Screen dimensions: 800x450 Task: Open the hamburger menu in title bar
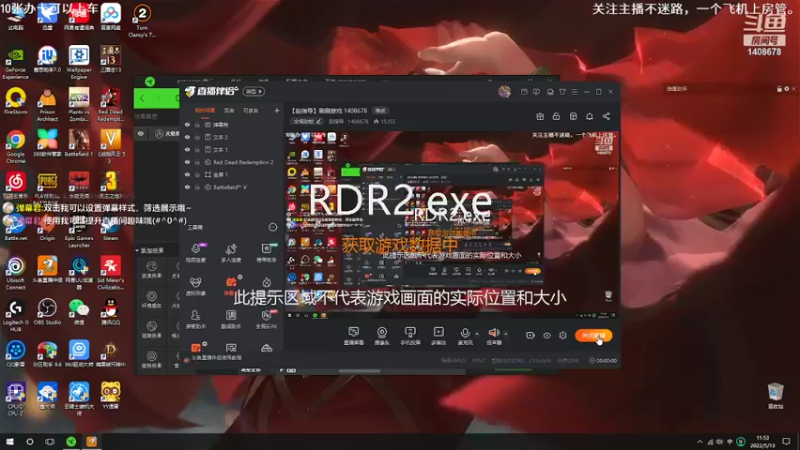click(574, 92)
